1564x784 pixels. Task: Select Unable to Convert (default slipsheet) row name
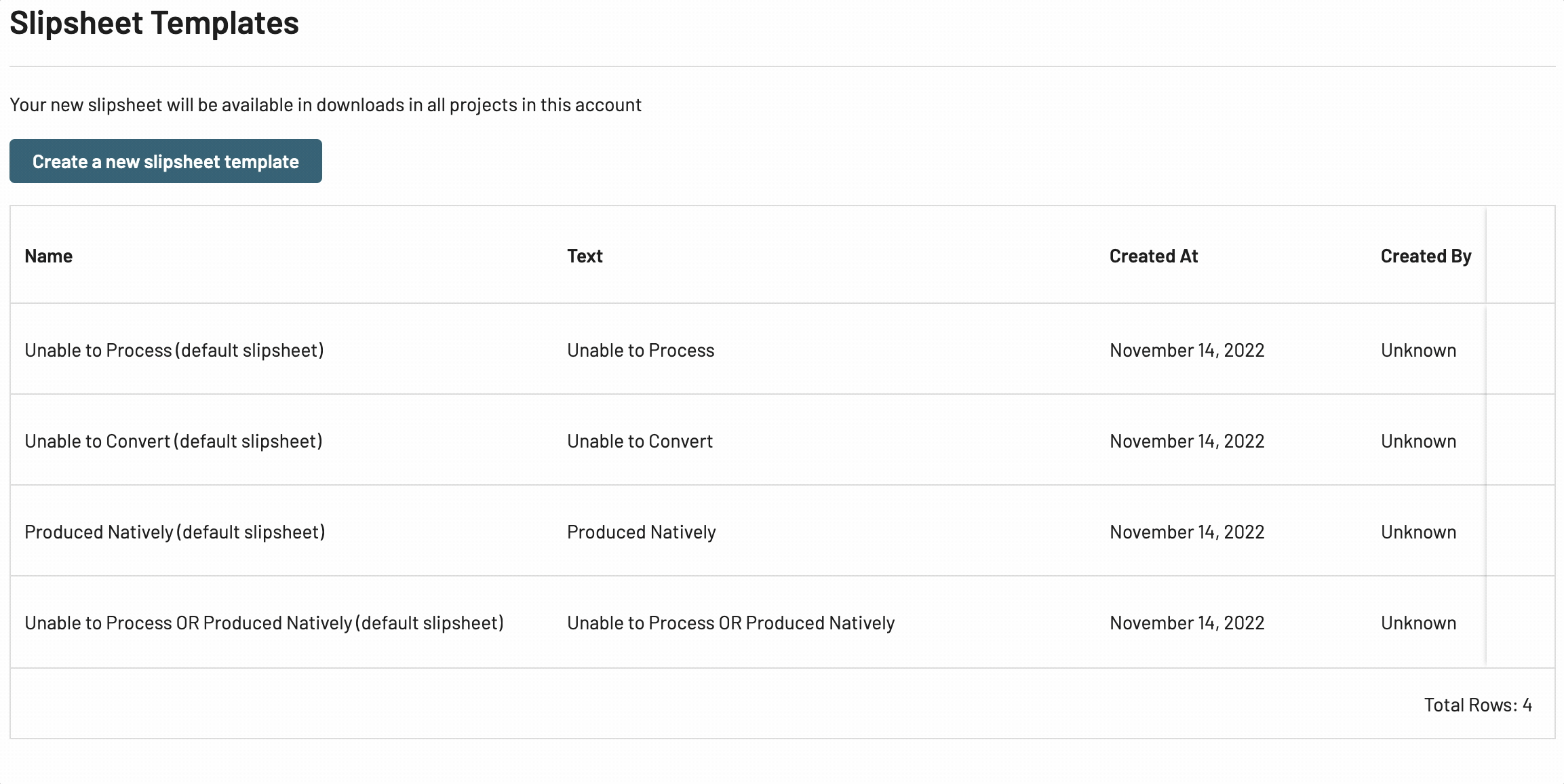pyautogui.click(x=174, y=441)
